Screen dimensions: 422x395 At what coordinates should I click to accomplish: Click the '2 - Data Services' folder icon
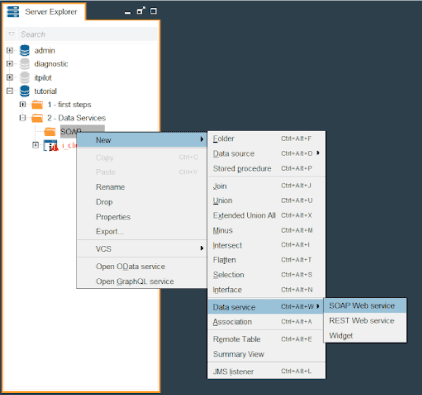coord(37,118)
